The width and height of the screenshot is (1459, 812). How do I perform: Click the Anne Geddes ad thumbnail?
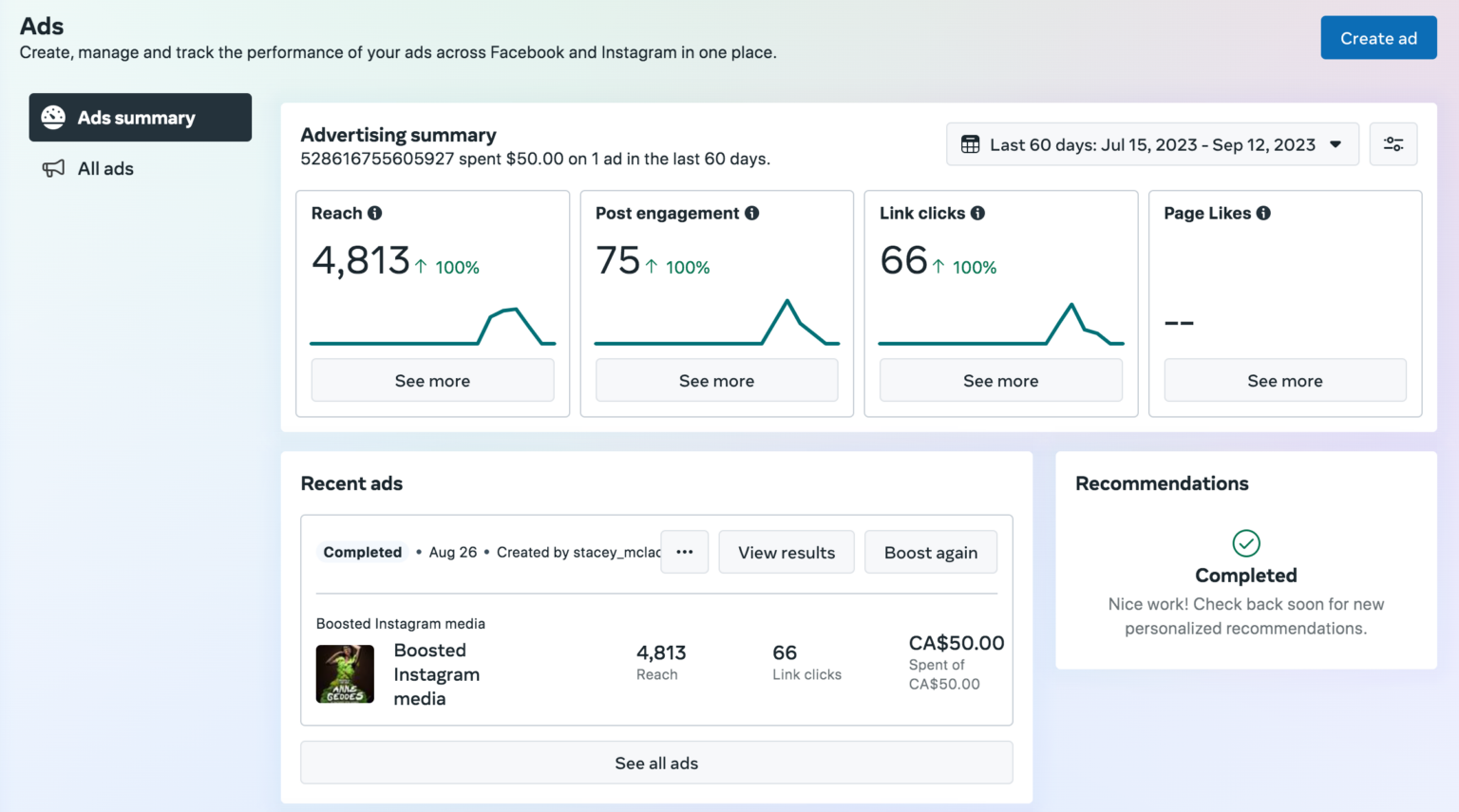coord(345,674)
